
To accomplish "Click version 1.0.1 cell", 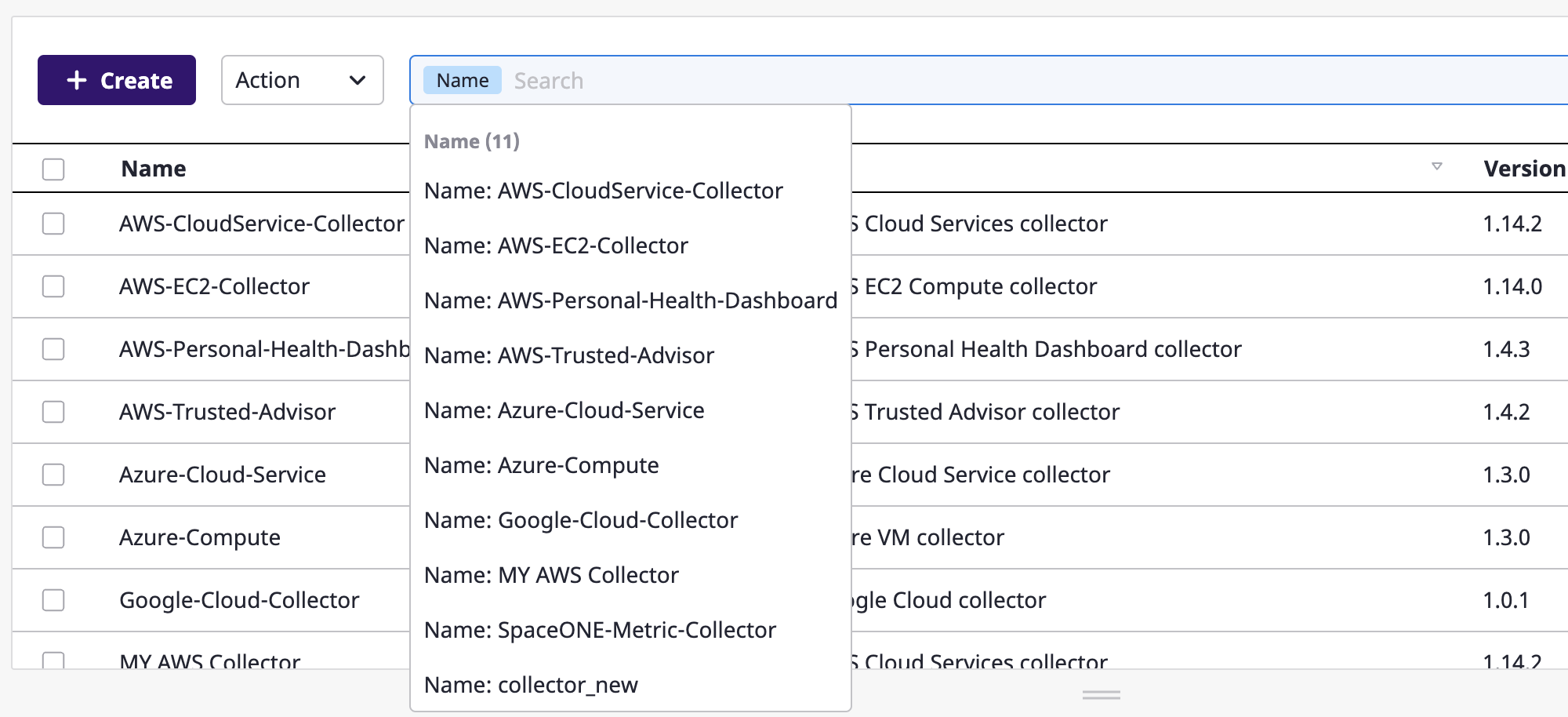I will (x=1505, y=600).
